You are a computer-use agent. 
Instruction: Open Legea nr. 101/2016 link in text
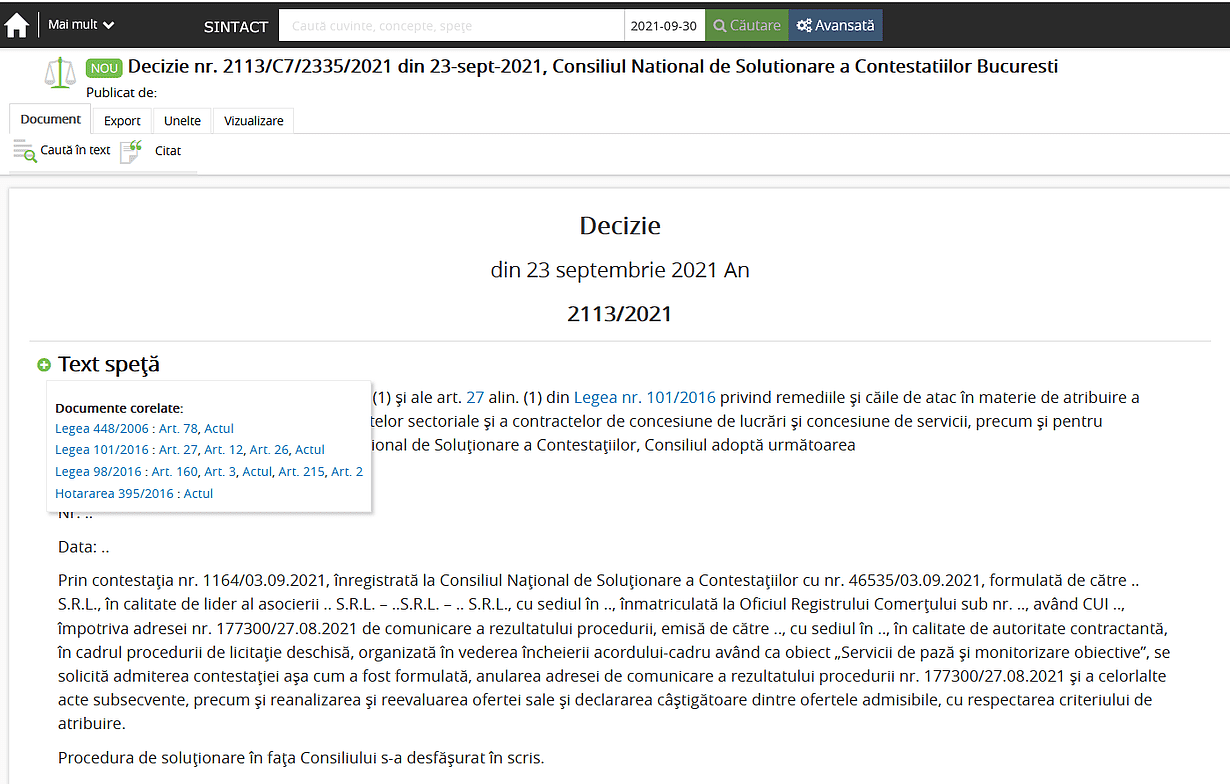pyautogui.click(x=645, y=397)
